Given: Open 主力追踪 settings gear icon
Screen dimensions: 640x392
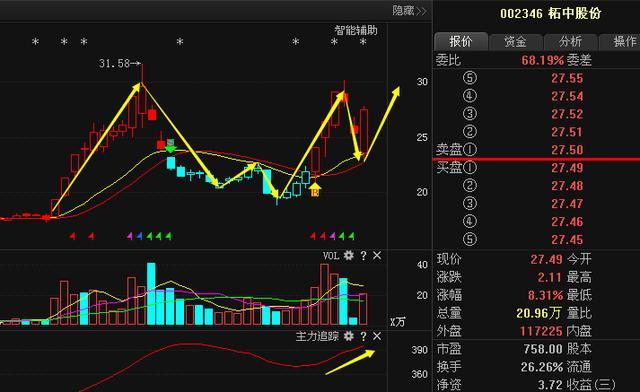Looking at the screenshot, I should pyautogui.click(x=348, y=336).
